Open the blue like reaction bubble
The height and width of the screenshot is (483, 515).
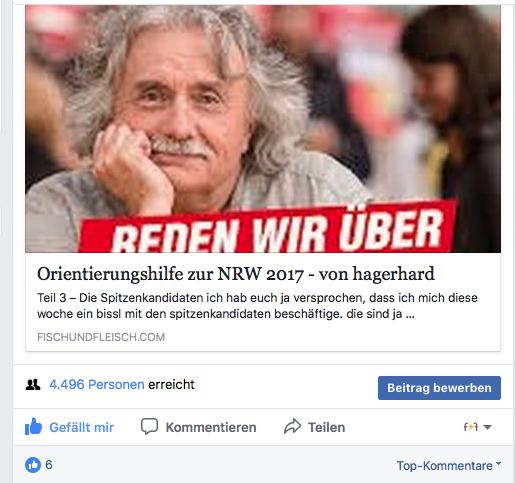[x=33, y=465]
